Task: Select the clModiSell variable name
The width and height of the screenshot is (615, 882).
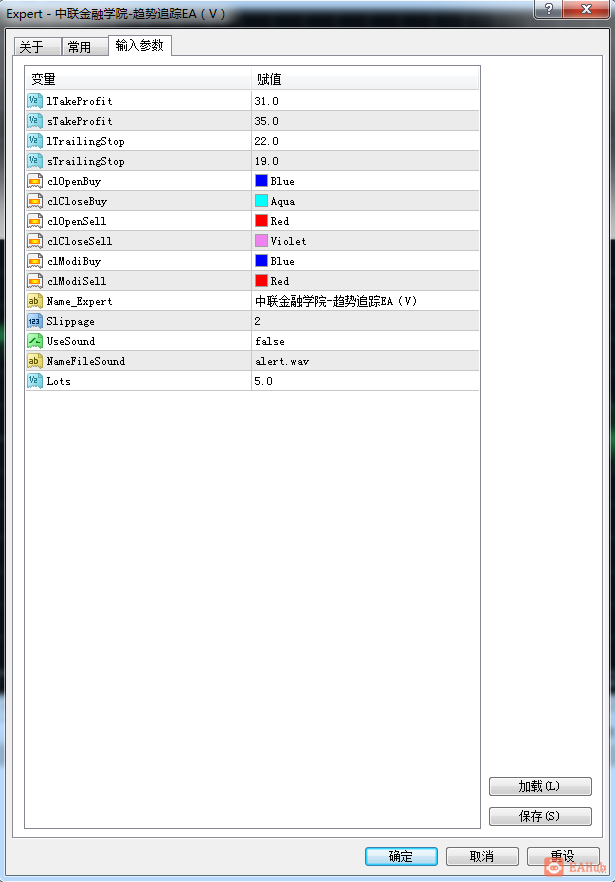Action: pyautogui.click(x=77, y=281)
